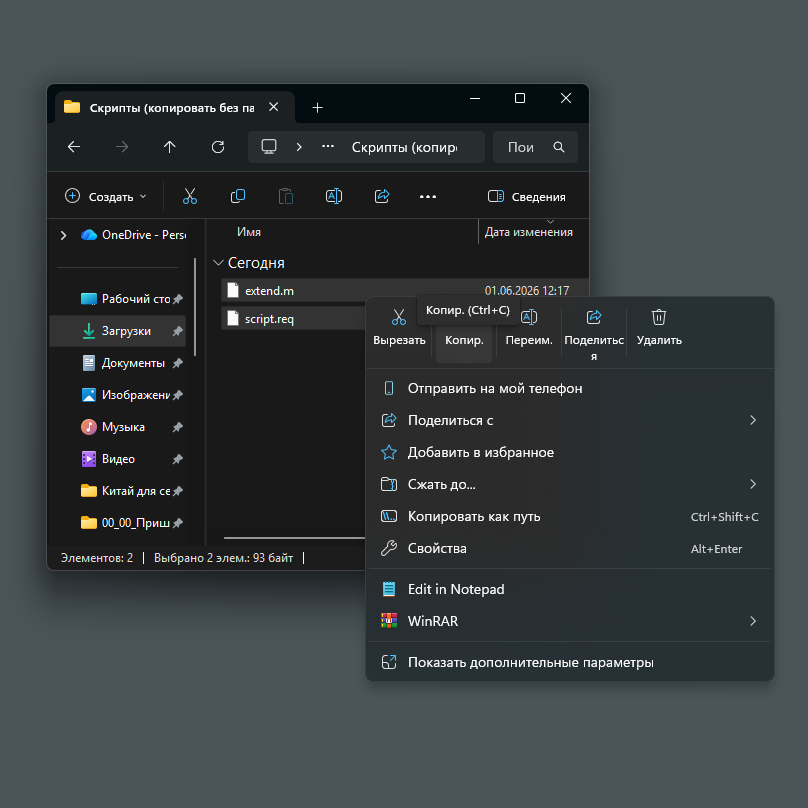Screen dimensions: 808x808
Task: Click the Поиск search field
Action: point(535,147)
